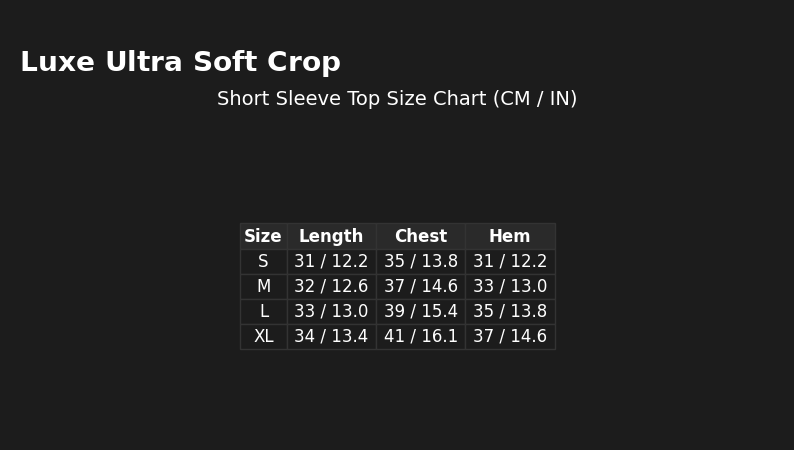794x450 pixels.
Task: Select the Length column header
Action: click(331, 237)
